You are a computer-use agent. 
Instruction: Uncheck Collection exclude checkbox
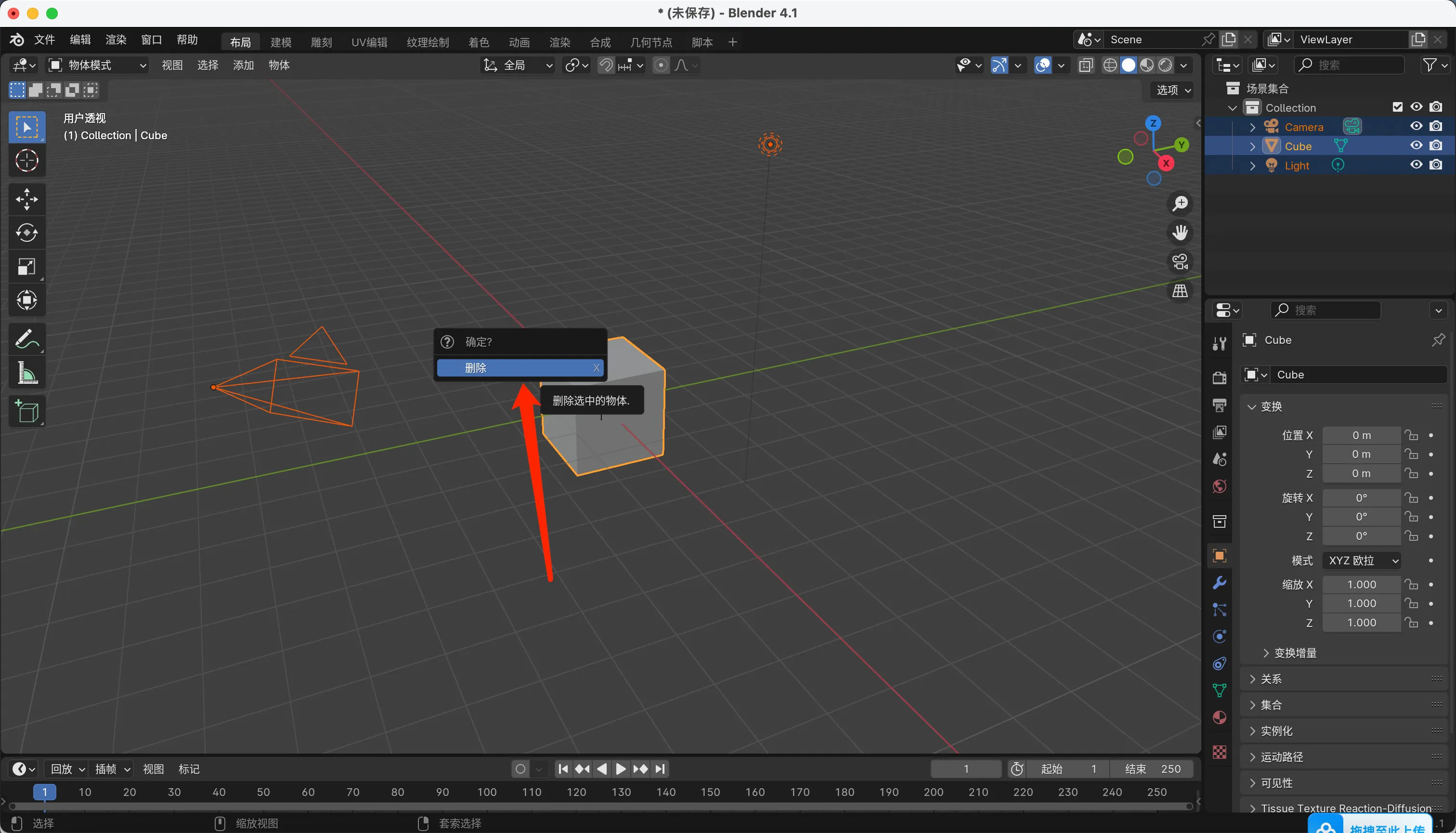pyautogui.click(x=1397, y=107)
